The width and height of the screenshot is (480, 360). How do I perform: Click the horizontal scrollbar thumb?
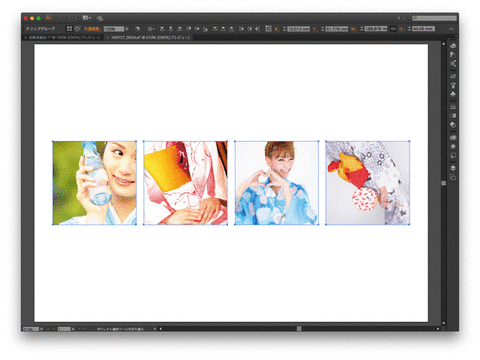(299, 329)
